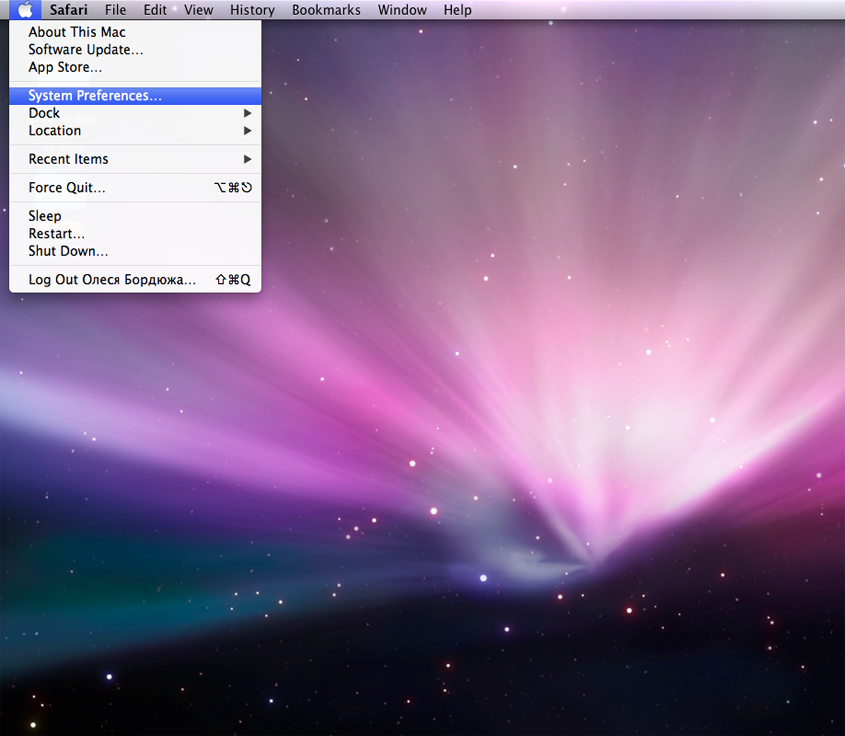Open the Window menu
Viewport: 845px width, 736px height.
click(402, 10)
